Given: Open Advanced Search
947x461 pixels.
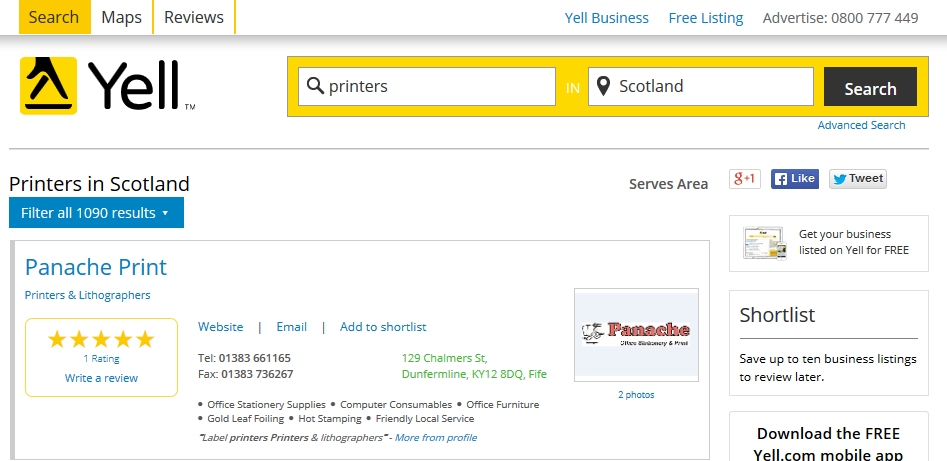Looking at the screenshot, I should point(861,125).
